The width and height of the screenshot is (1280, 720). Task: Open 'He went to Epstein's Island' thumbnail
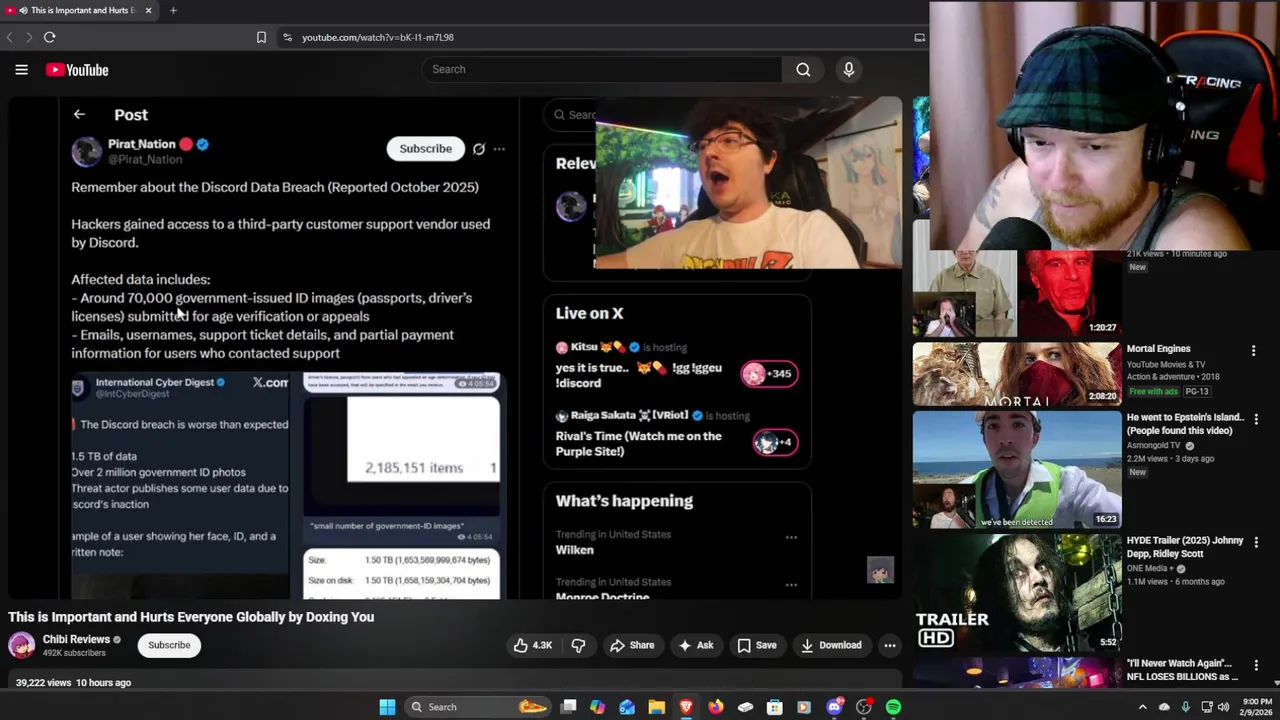click(1017, 469)
